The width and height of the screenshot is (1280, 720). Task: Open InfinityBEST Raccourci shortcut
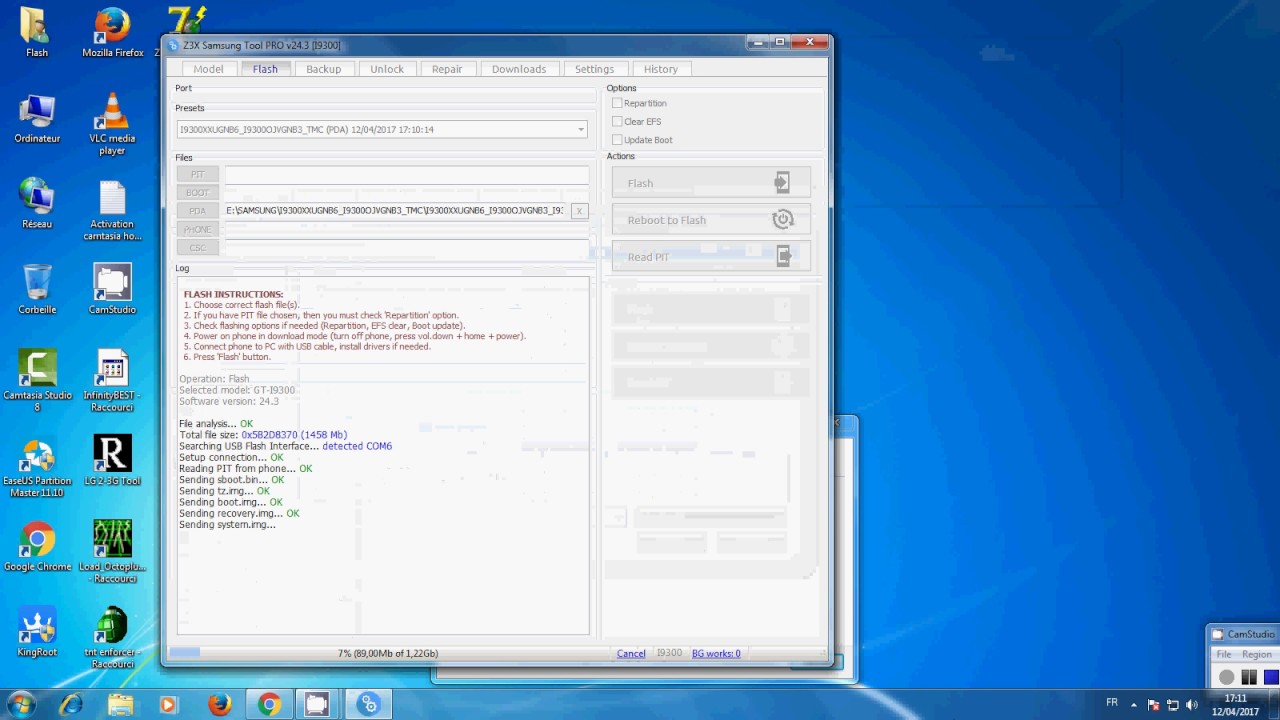[x=112, y=381]
